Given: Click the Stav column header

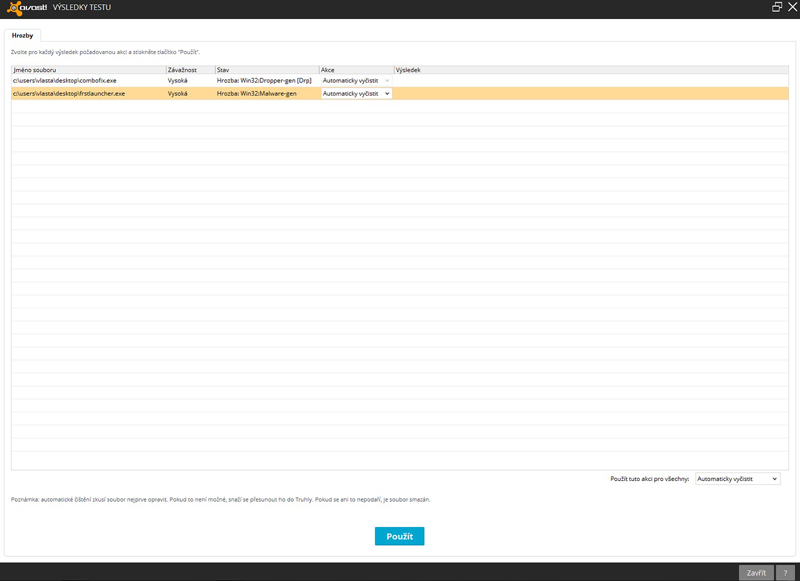Looking at the screenshot, I should (265, 70).
